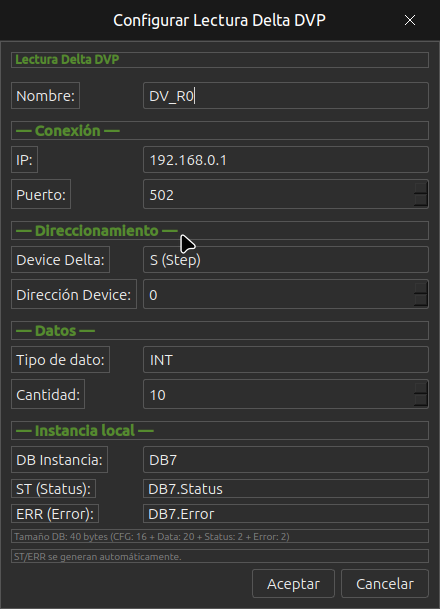Click the Dirección Device number field
440x609 pixels.
point(278,294)
